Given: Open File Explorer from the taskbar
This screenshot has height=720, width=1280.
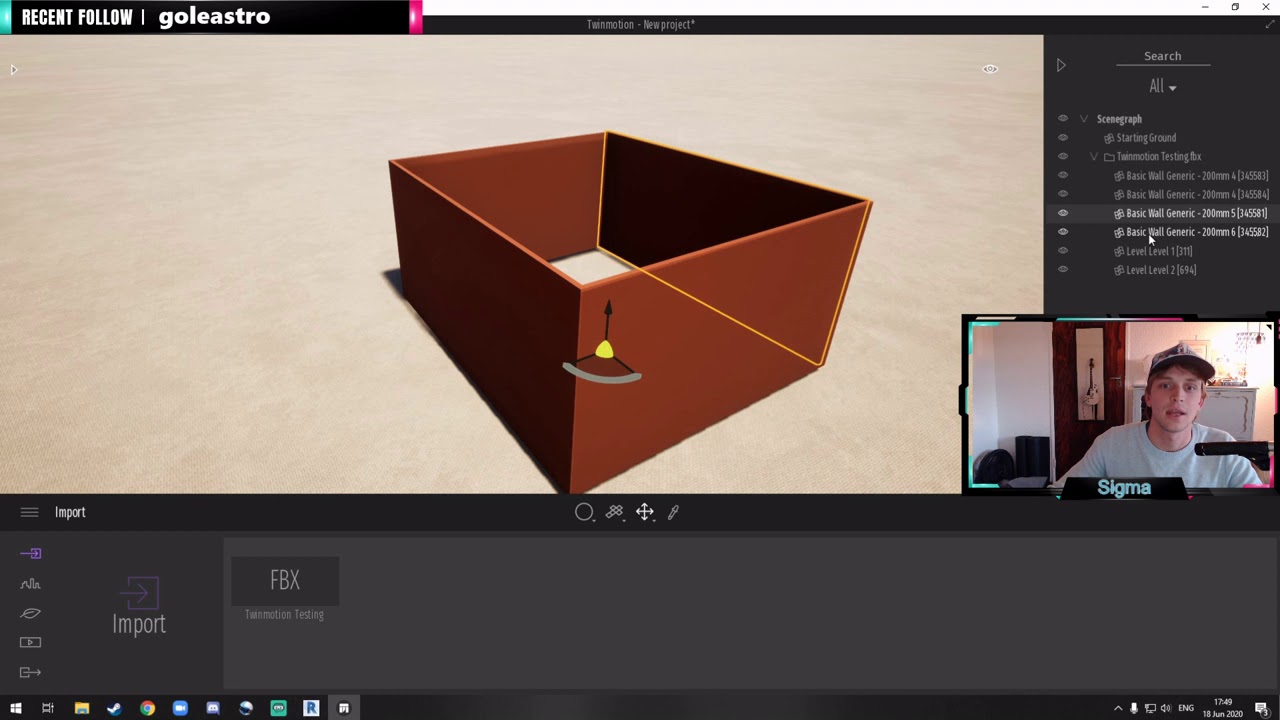Looking at the screenshot, I should coord(82,708).
